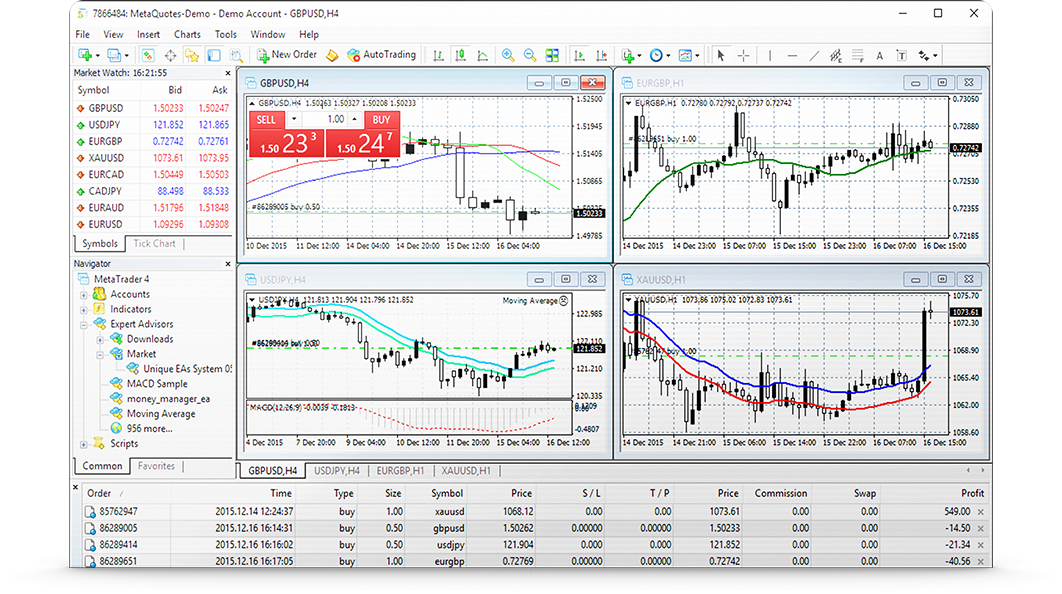Viewport: 1062px width, 594px height.
Task: Adjust lot size in the order volume field
Action: point(335,119)
